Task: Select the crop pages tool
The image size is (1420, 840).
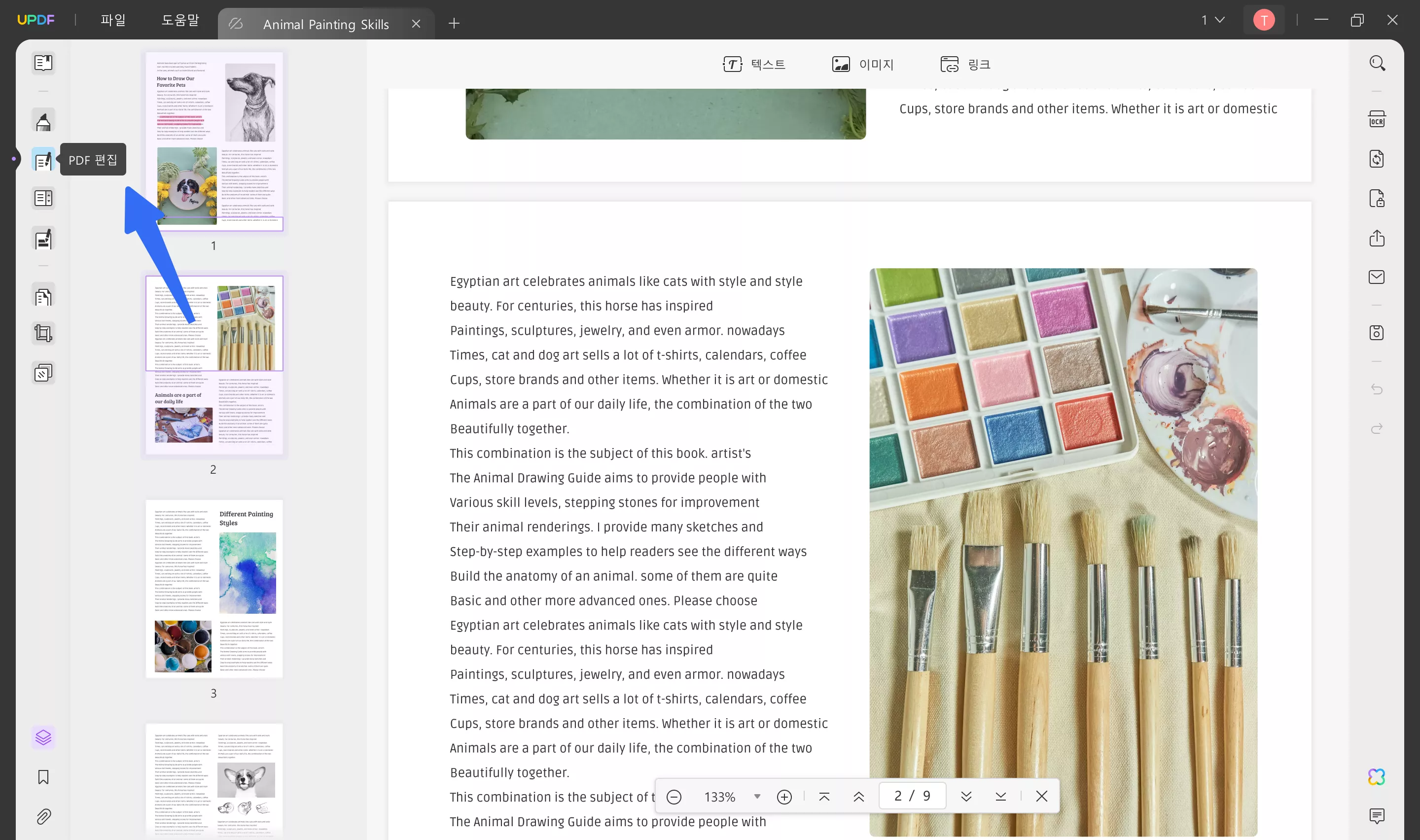Action: coord(43,333)
